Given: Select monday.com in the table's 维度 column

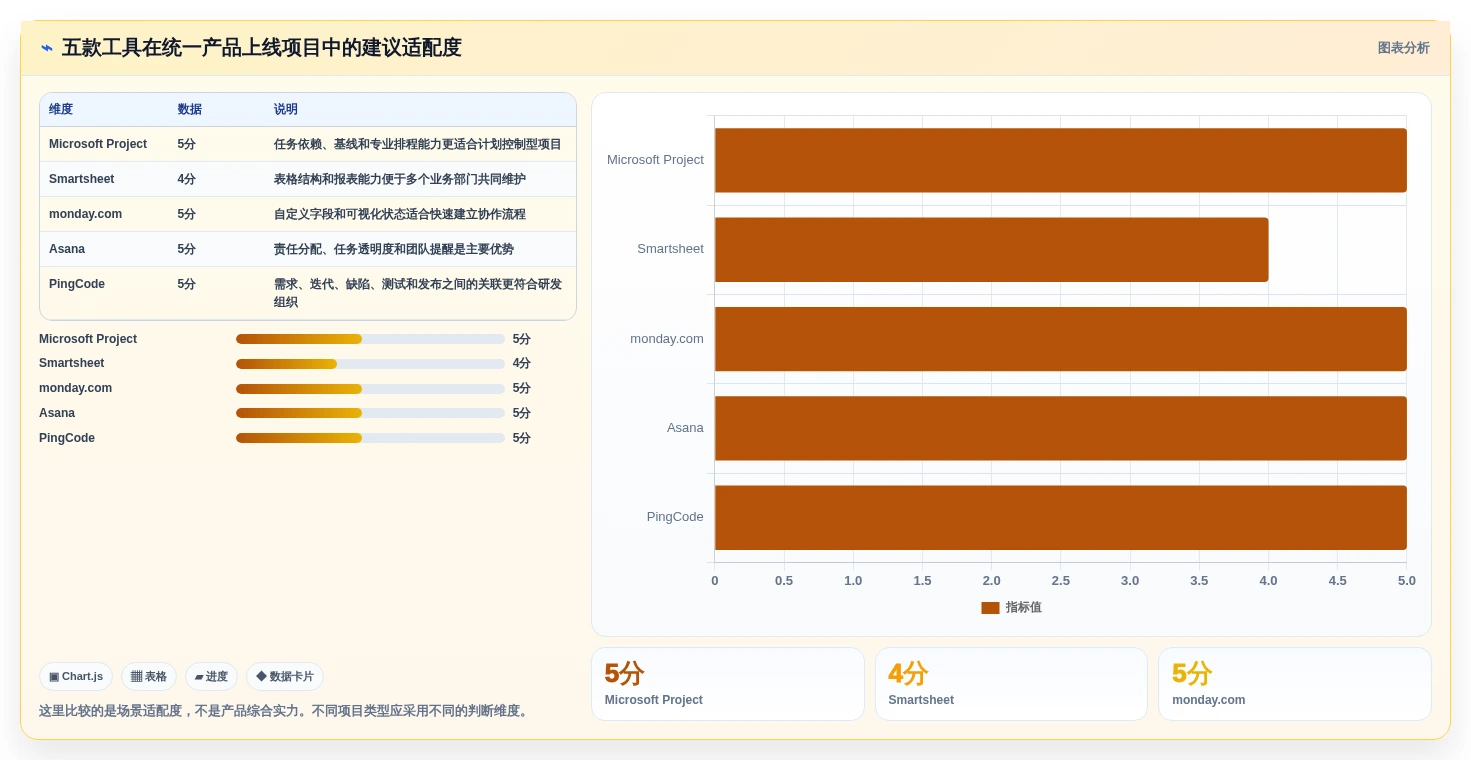Looking at the screenshot, I should point(85,214).
